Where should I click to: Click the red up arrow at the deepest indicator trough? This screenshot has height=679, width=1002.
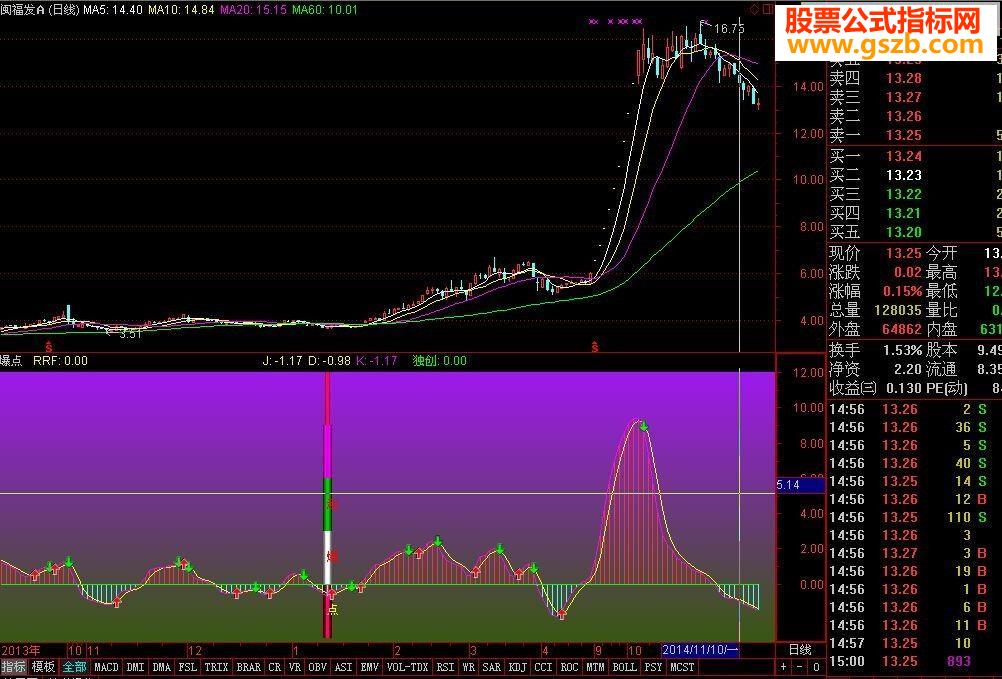(x=561, y=614)
